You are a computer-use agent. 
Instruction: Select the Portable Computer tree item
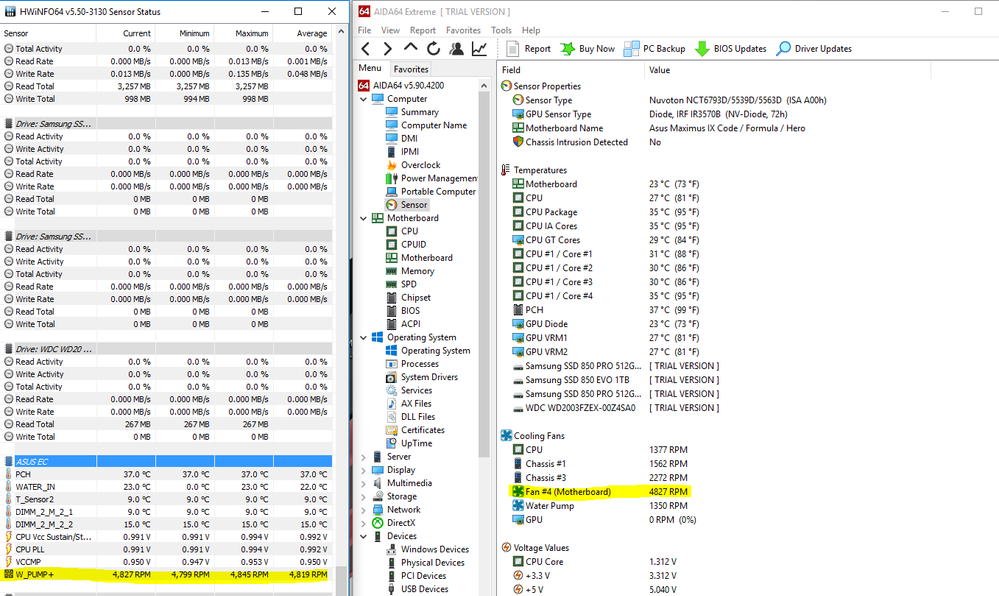(438, 191)
